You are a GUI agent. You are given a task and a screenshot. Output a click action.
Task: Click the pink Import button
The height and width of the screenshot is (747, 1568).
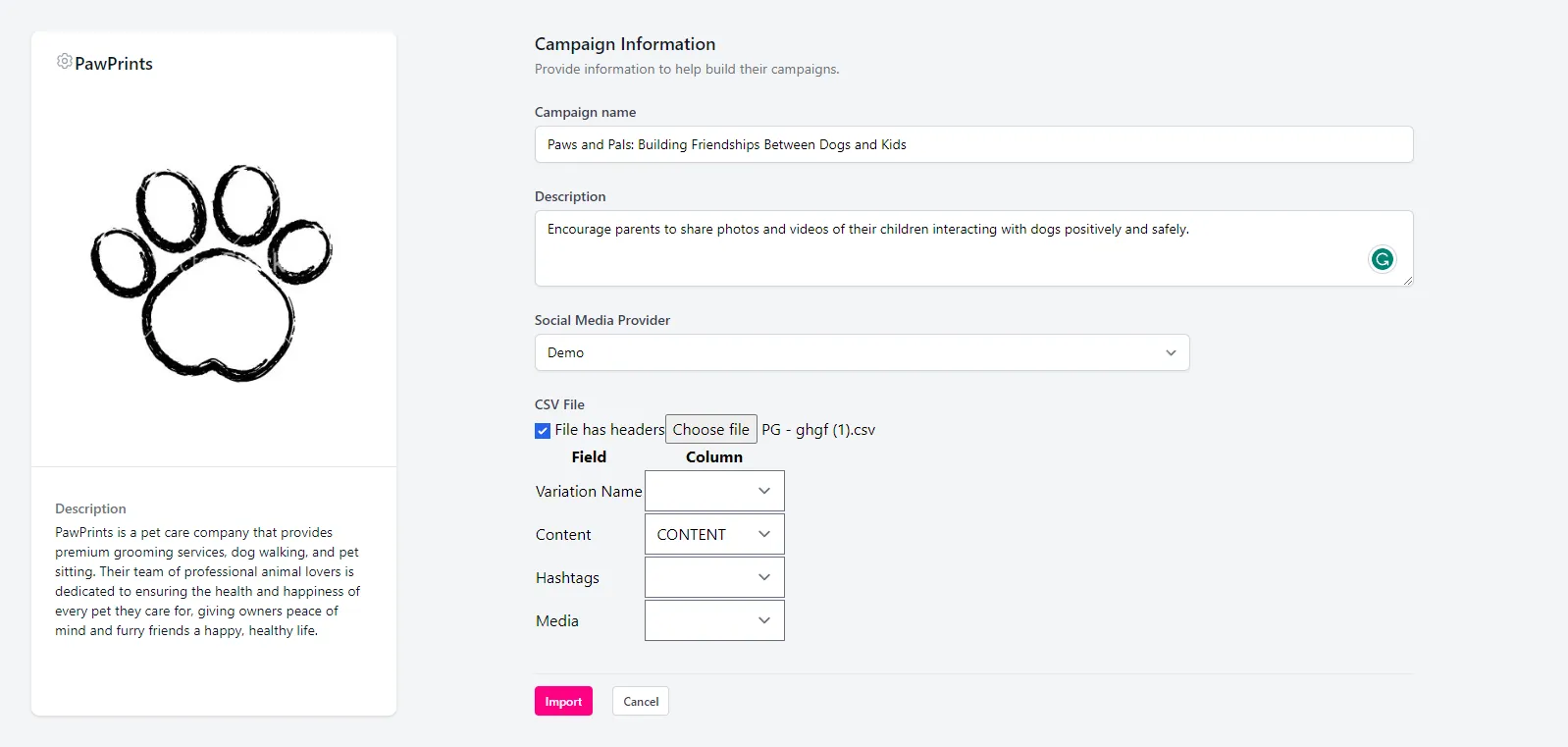click(563, 701)
